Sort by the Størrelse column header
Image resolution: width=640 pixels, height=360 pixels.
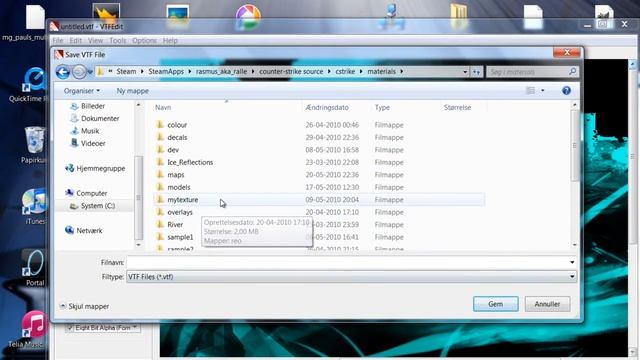pos(458,107)
